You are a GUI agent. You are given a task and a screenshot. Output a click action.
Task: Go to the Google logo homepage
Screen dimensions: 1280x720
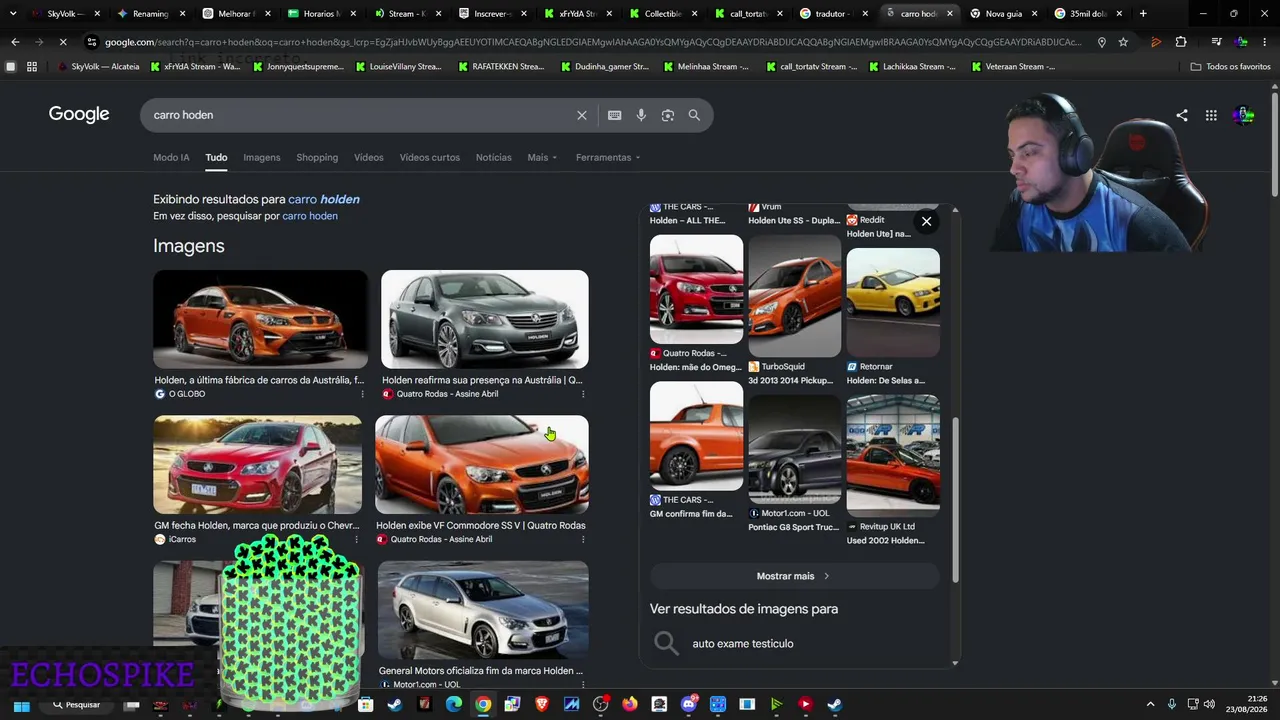(x=79, y=114)
